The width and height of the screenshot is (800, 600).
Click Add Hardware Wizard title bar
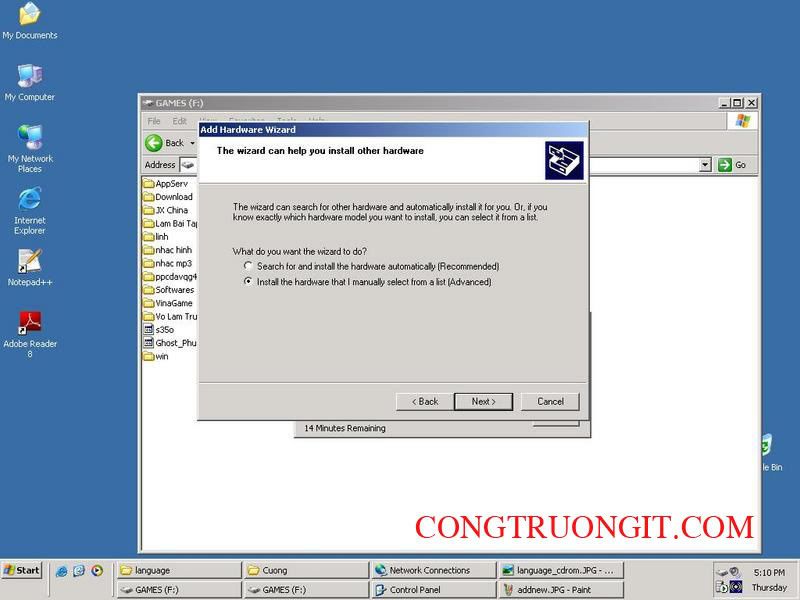[393, 130]
